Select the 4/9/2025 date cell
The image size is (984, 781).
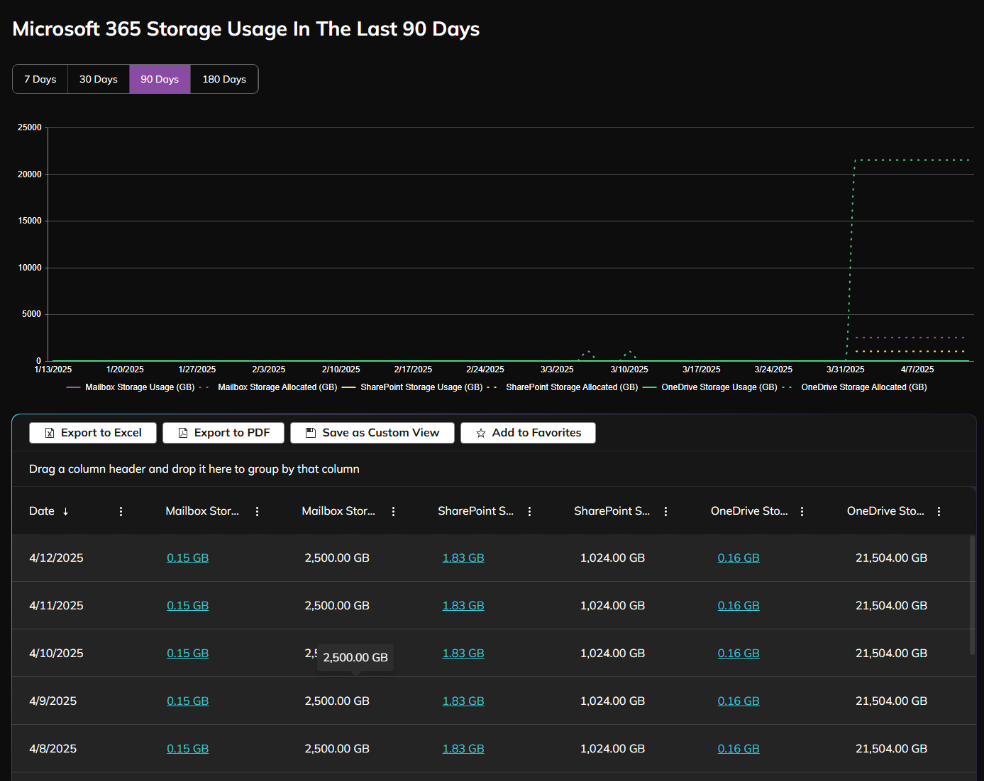pyautogui.click(x=53, y=701)
